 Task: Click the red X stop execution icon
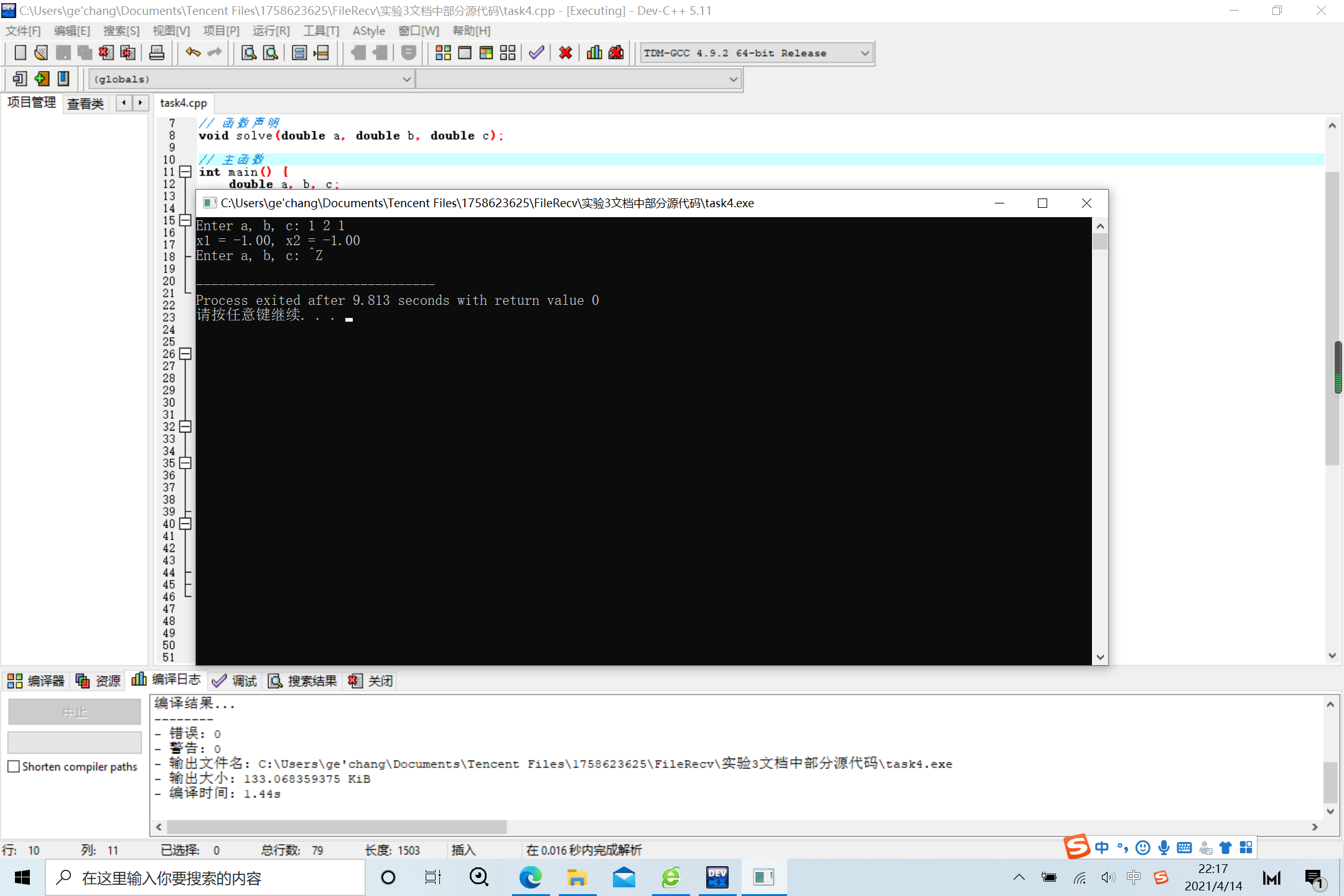565,53
